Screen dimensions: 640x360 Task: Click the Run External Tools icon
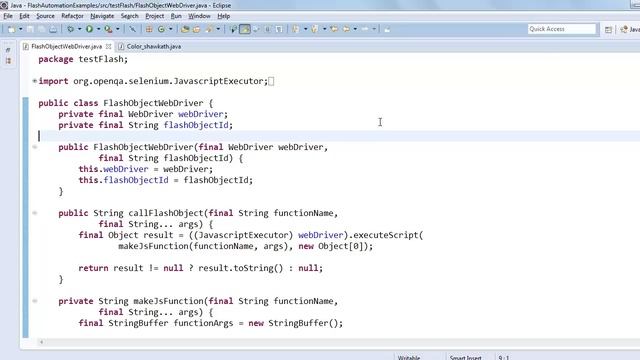(x=108, y=29)
